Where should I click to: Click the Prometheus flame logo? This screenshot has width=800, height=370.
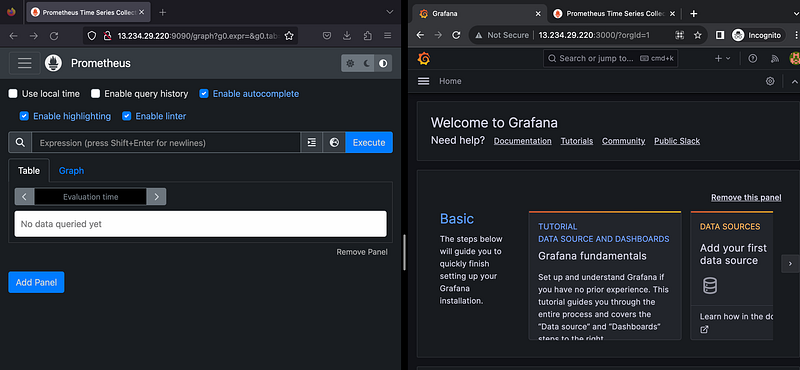[x=53, y=63]
